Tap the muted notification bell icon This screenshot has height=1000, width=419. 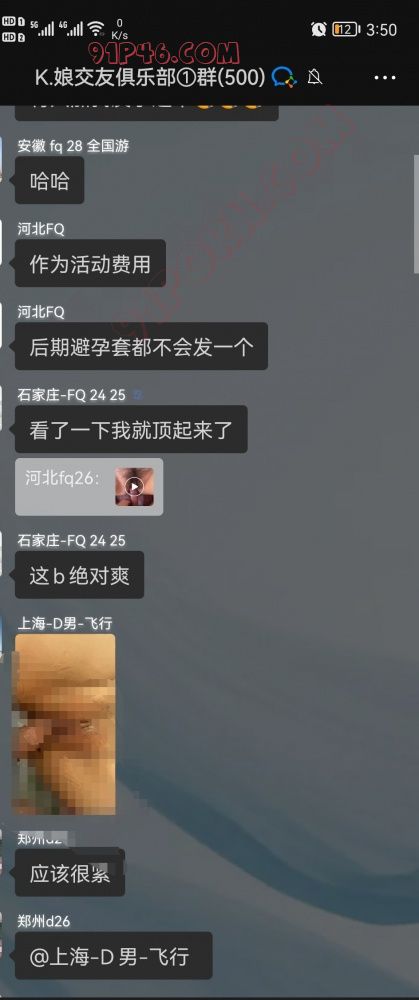(x=314, y=78)
